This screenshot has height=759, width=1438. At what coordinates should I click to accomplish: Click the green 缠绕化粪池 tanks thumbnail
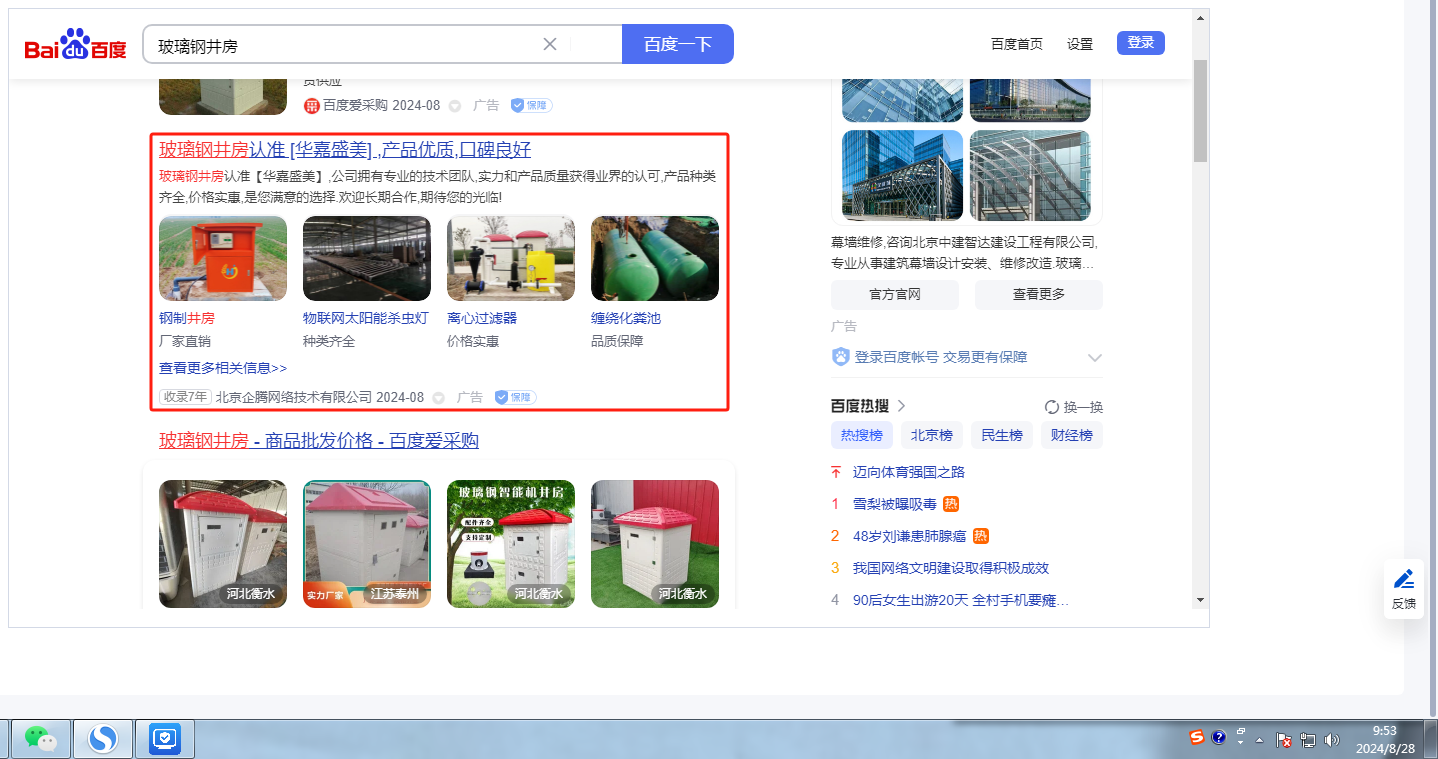tap(655, 258)
